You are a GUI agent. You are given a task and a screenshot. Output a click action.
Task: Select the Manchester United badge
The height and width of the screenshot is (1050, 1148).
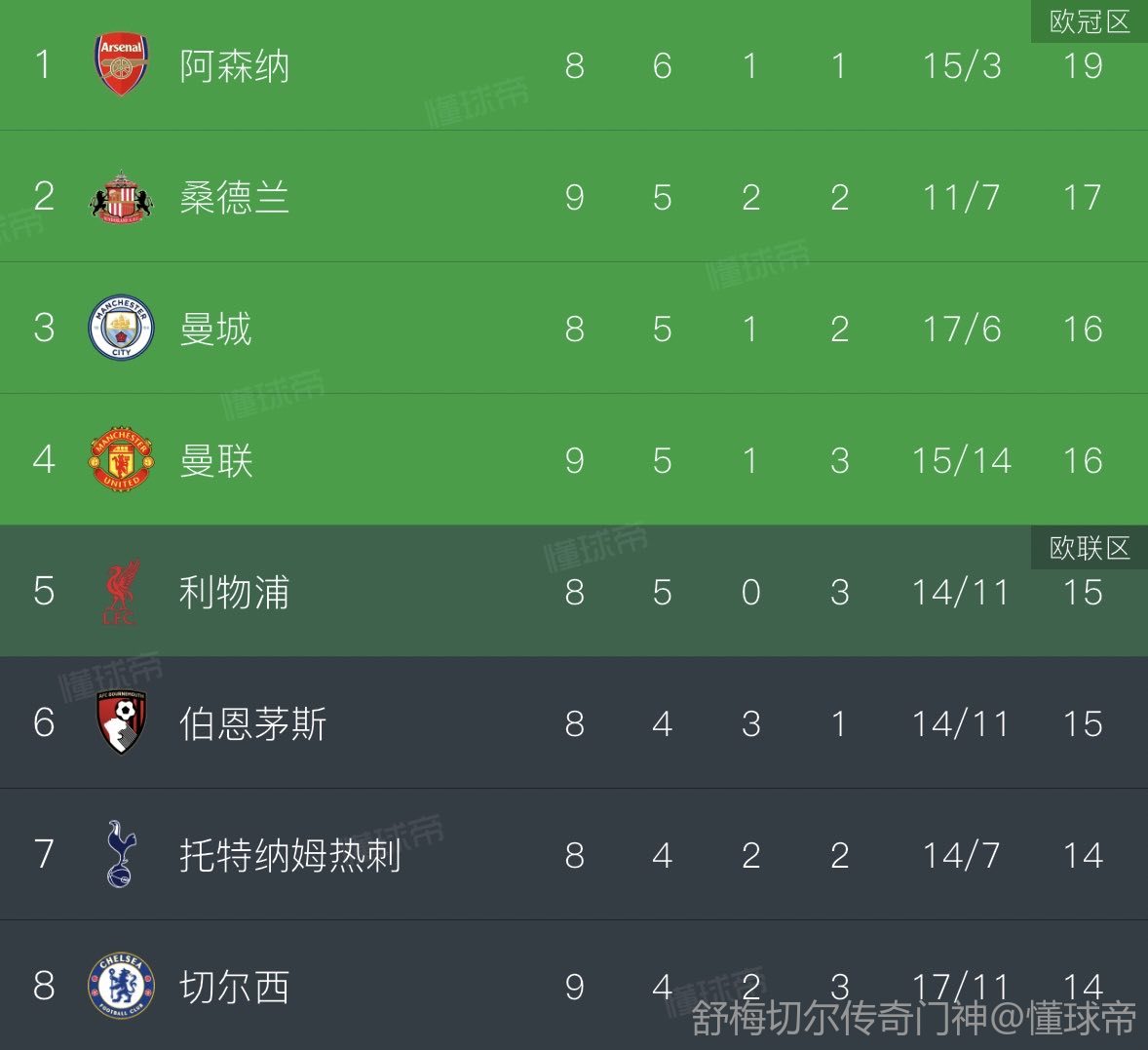point(121,459)
